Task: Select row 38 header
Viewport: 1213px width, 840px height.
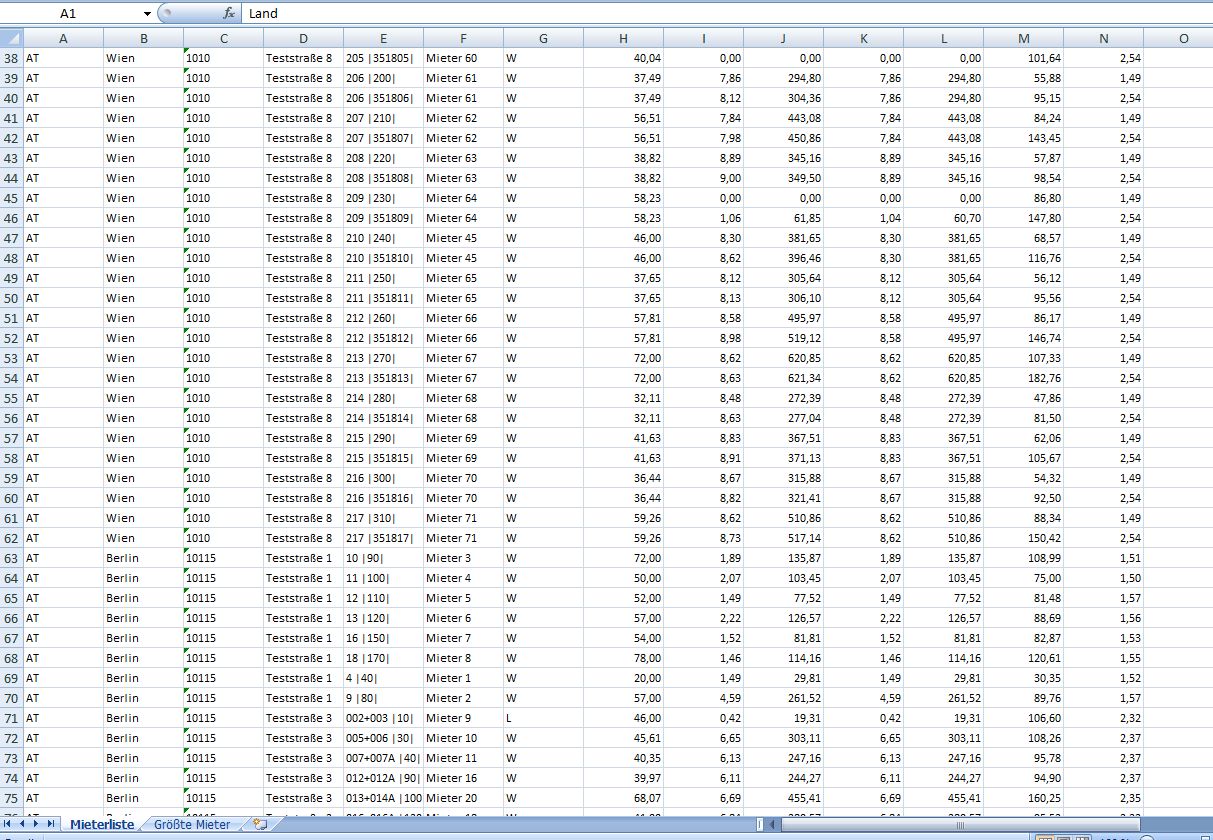Action: (x=12, y=58)
